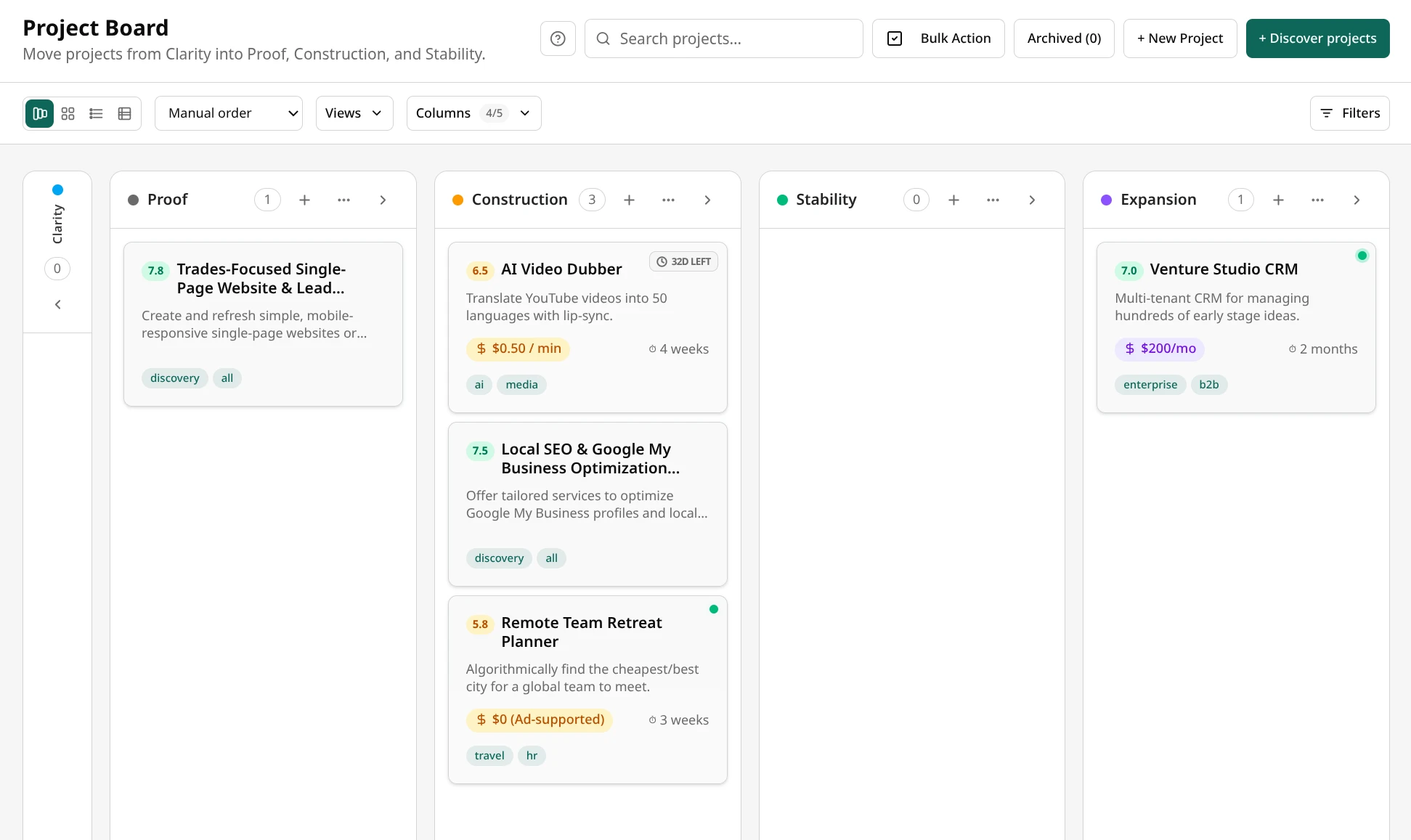Expand the Views dropdown
This screenshot has height=840, width=1411.
point(354,113)
